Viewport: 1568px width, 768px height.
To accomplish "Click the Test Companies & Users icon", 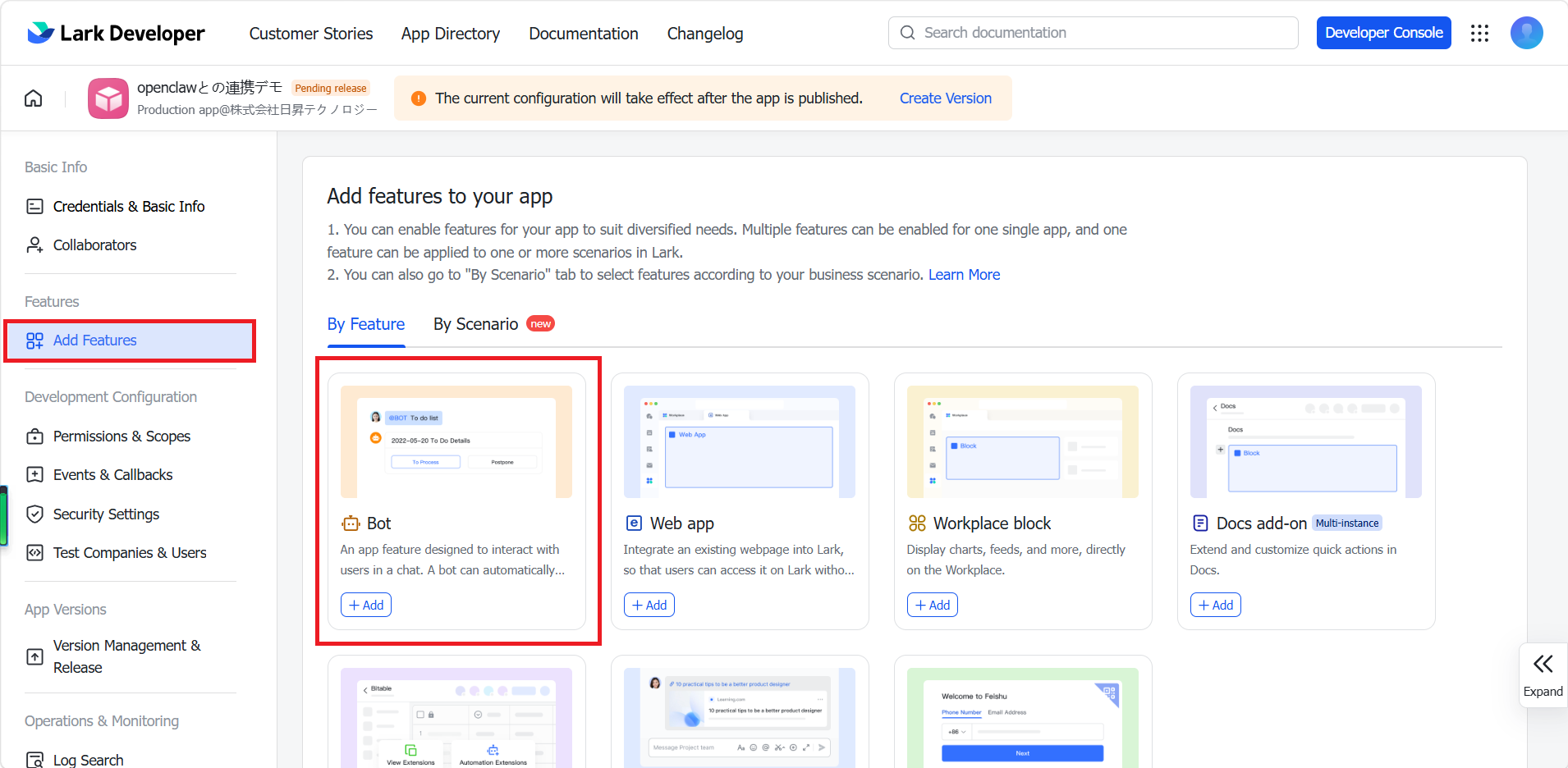I will coord(34,553).
